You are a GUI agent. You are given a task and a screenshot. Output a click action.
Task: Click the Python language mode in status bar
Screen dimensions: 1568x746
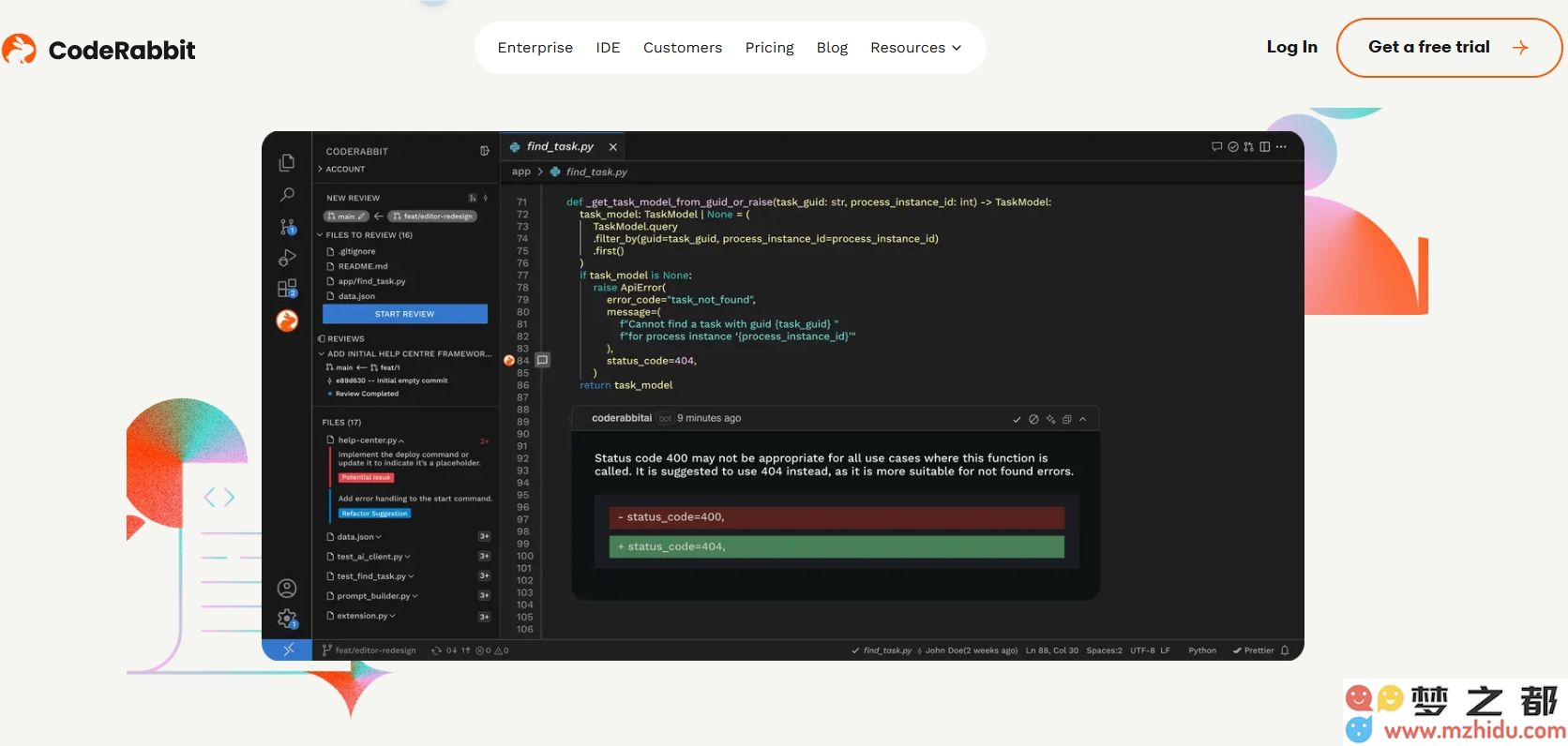1202,650
